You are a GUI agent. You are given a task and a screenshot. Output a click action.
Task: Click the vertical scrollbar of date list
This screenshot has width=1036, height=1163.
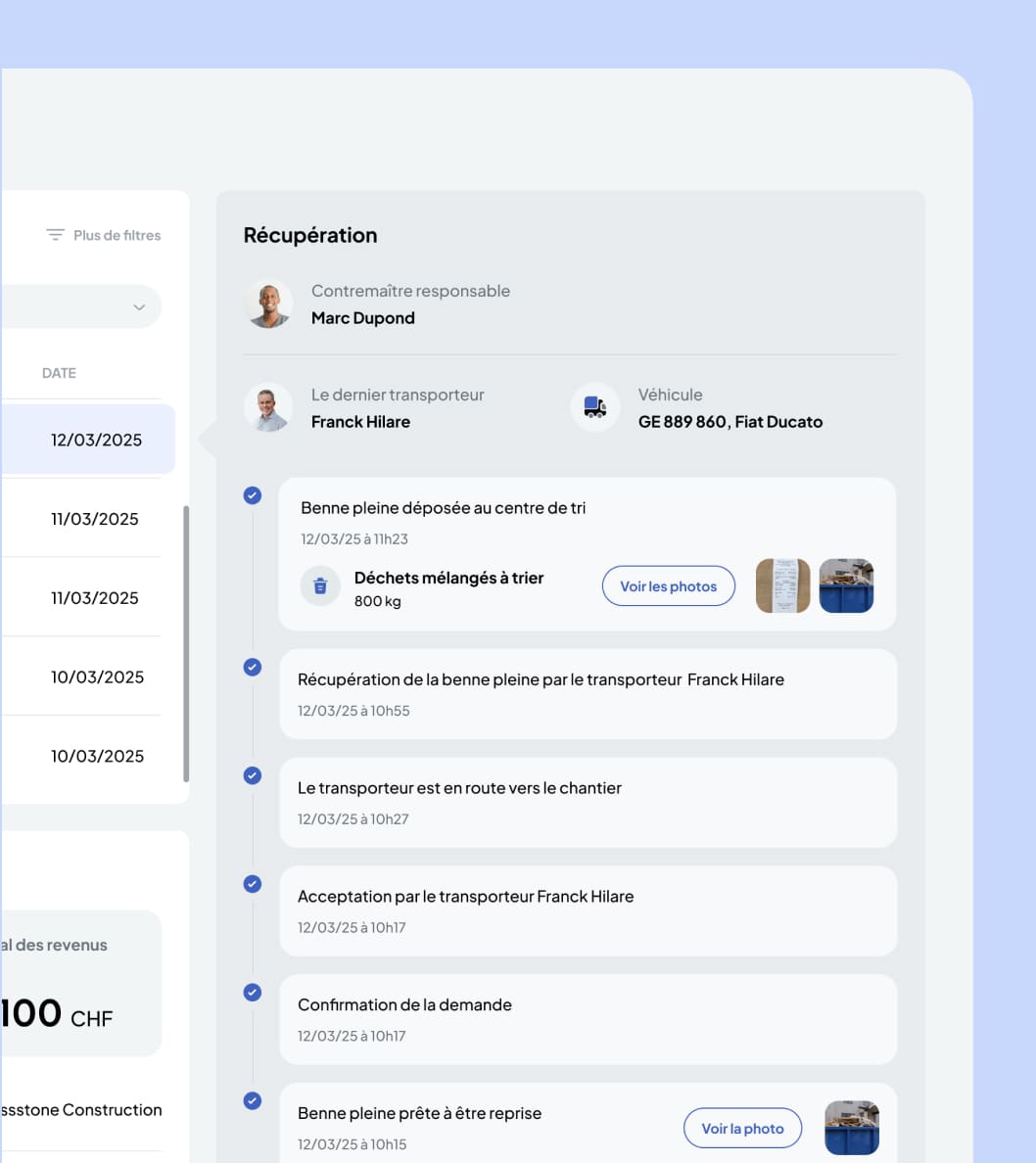(x=186, y=643)
